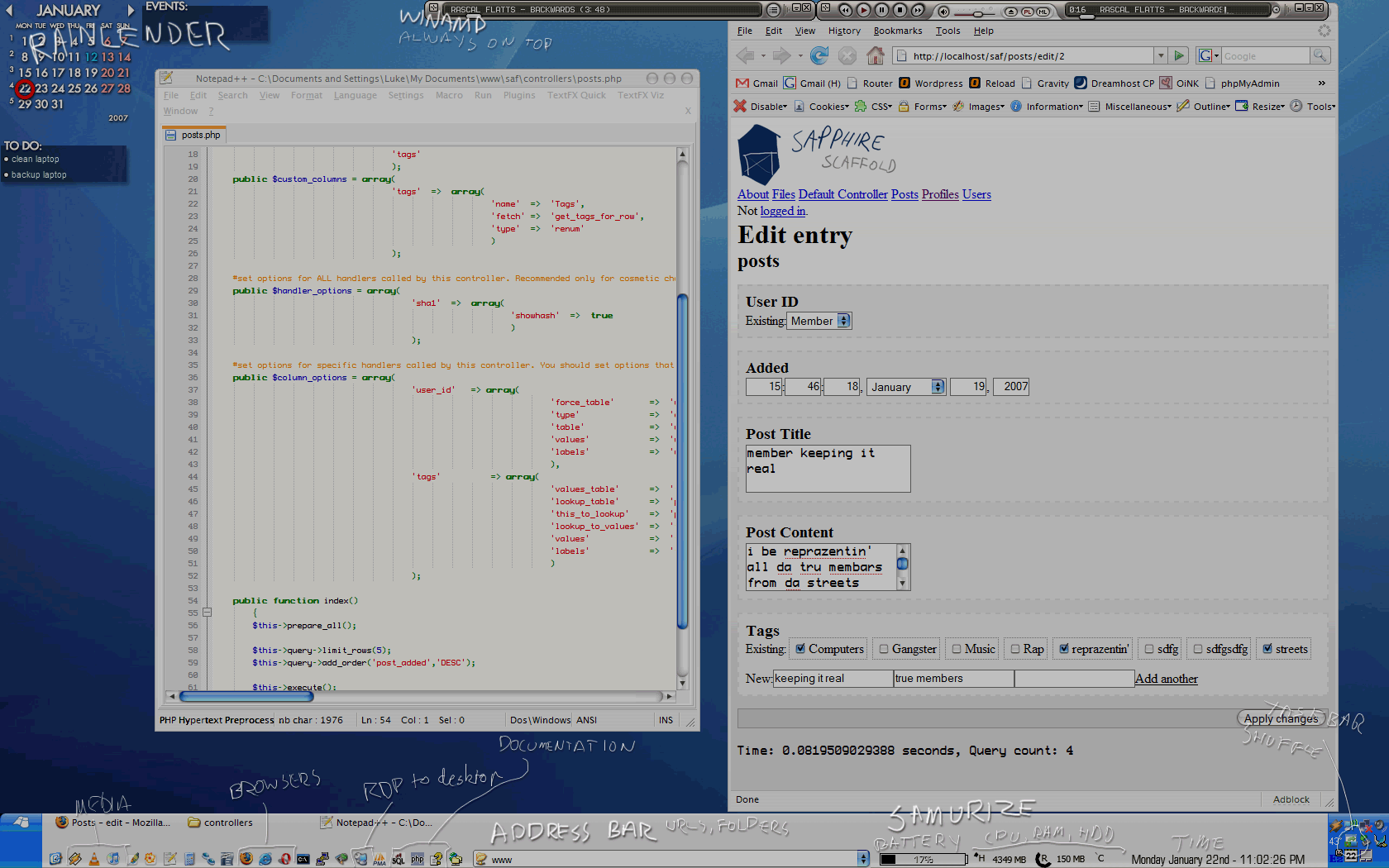
Task: Launch php icon from quick launch
Action: pos(418,859)
